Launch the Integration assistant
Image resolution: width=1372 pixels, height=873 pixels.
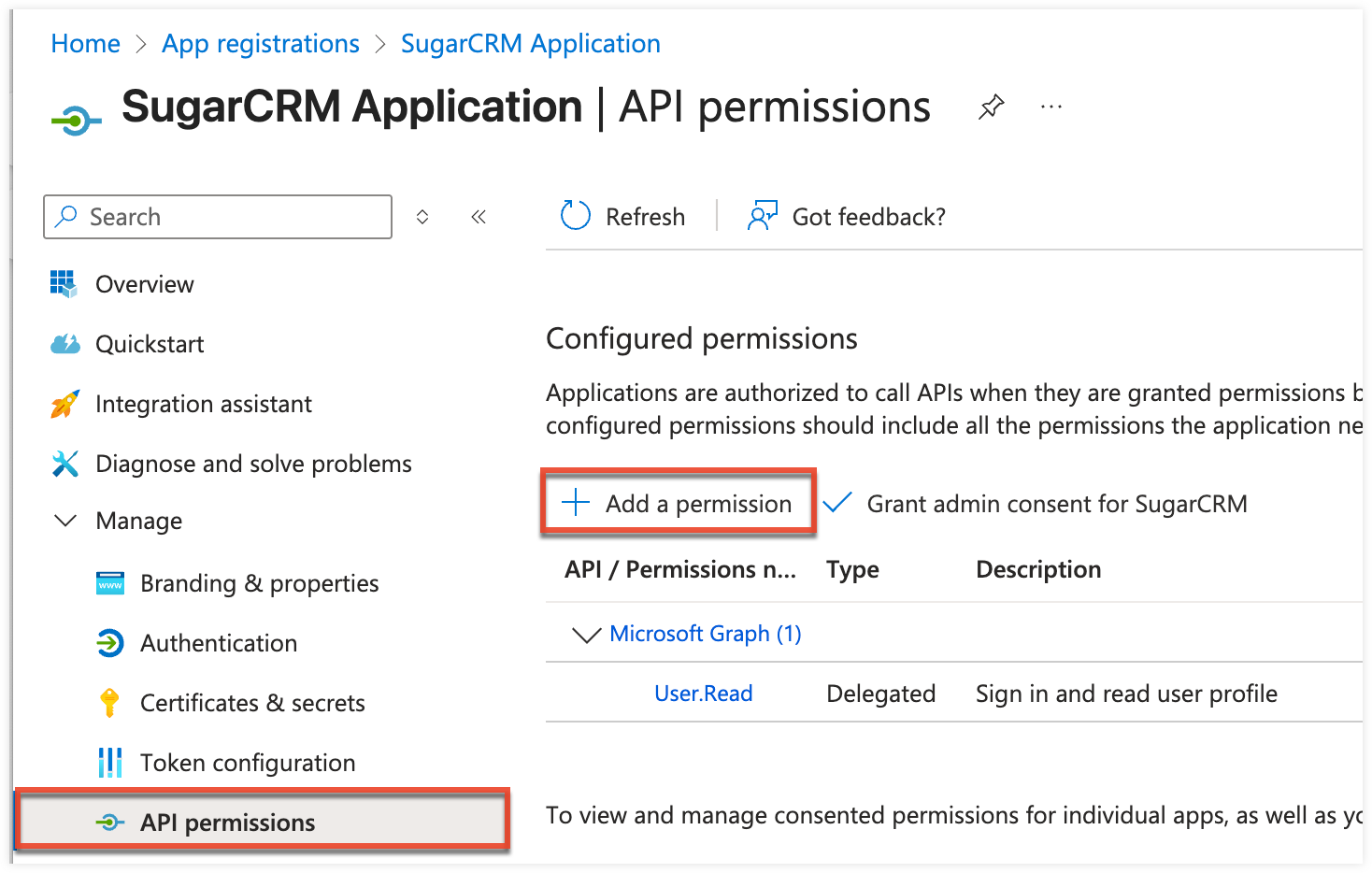204,403
